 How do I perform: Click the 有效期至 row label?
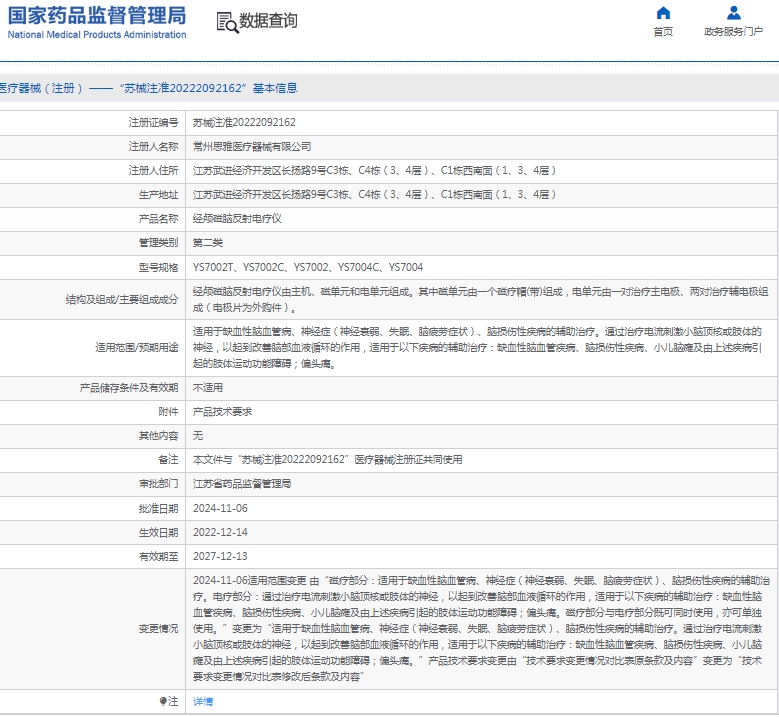(158, 556)
